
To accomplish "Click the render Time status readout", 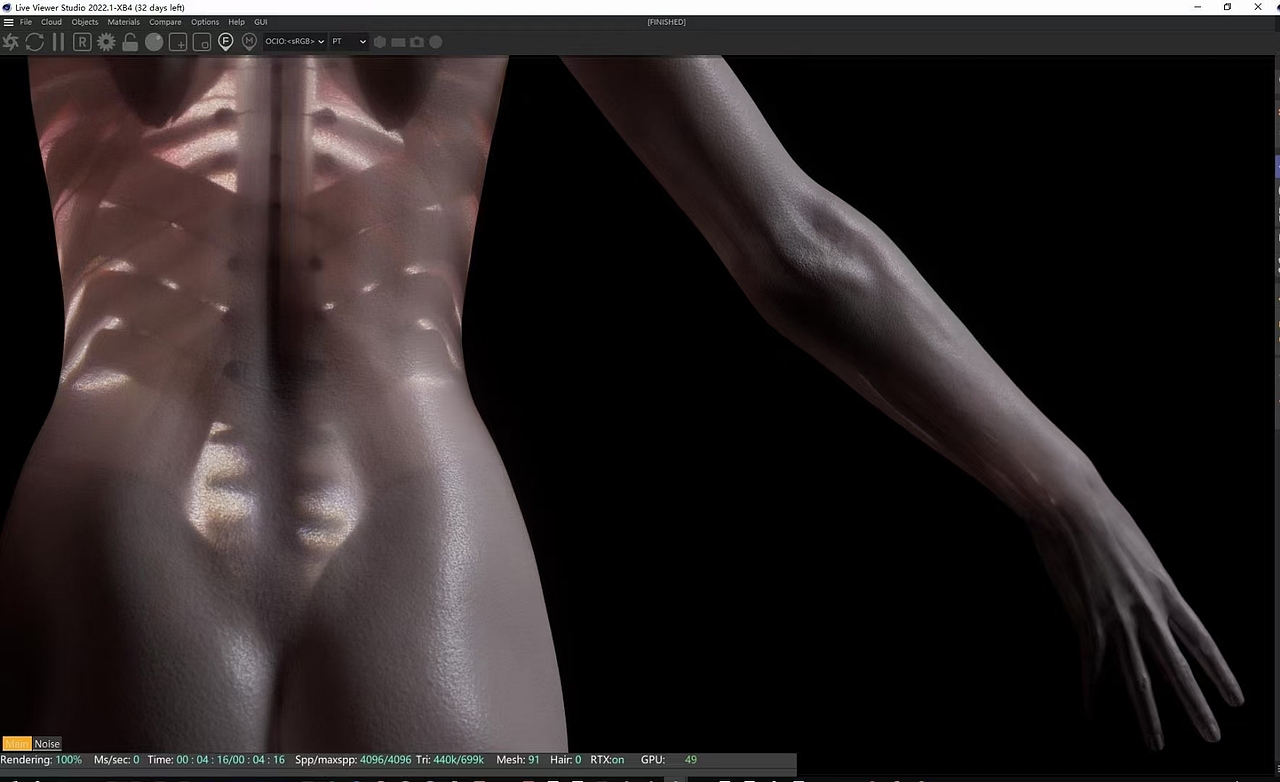I will pyautogui.click(x=216, y=760).
